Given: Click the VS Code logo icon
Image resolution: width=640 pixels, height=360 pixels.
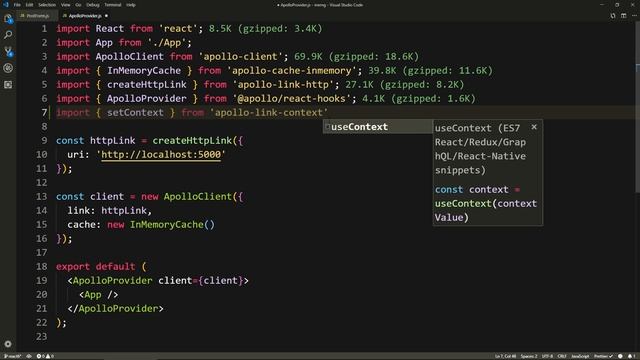Looking at the screenshot, I should coord(5,5).
